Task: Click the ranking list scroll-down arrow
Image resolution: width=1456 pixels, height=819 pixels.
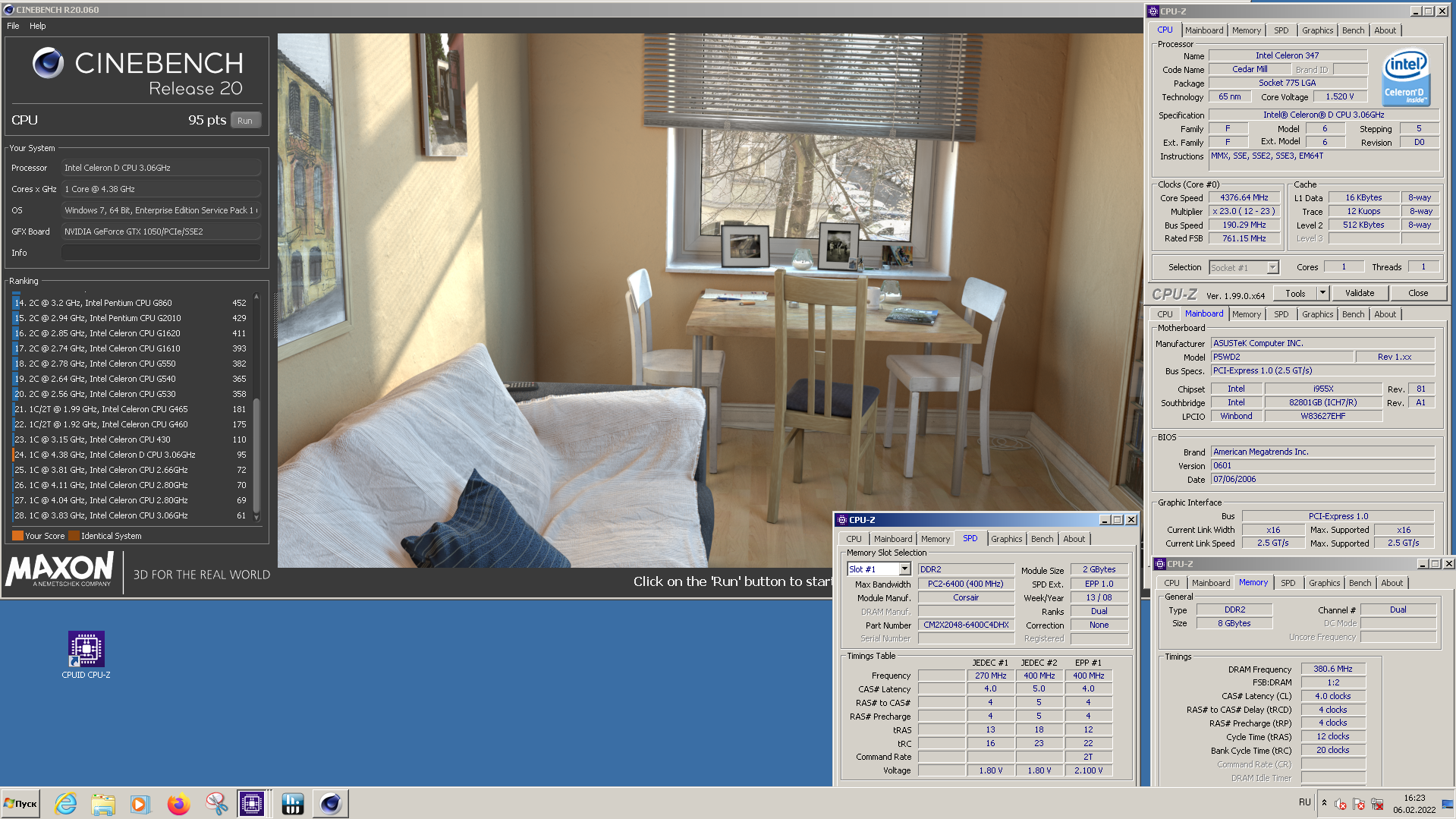Action: pos(256,518)
